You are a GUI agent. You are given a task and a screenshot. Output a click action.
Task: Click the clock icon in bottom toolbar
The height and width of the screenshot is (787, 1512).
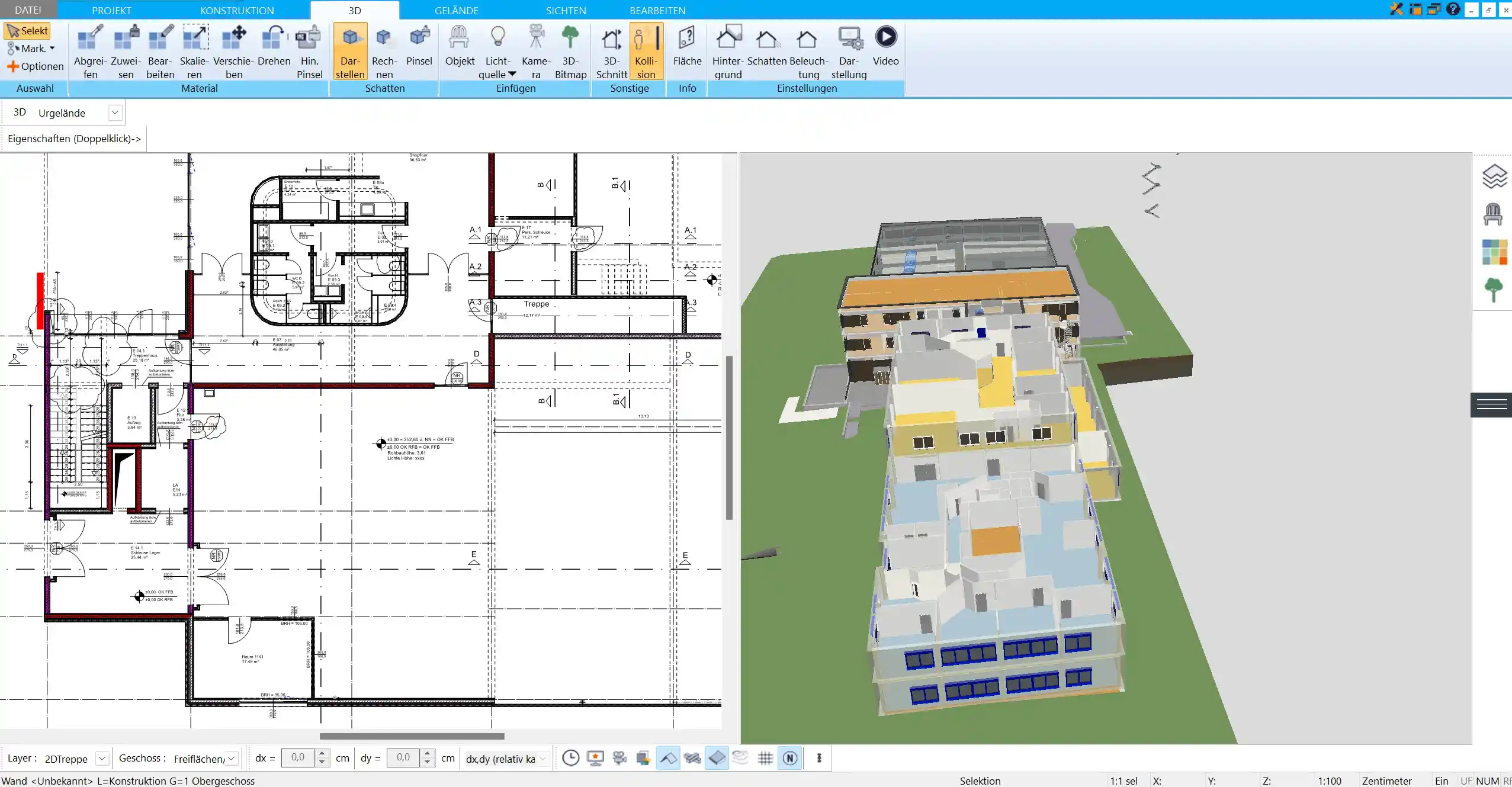click(x=570, y=758)
